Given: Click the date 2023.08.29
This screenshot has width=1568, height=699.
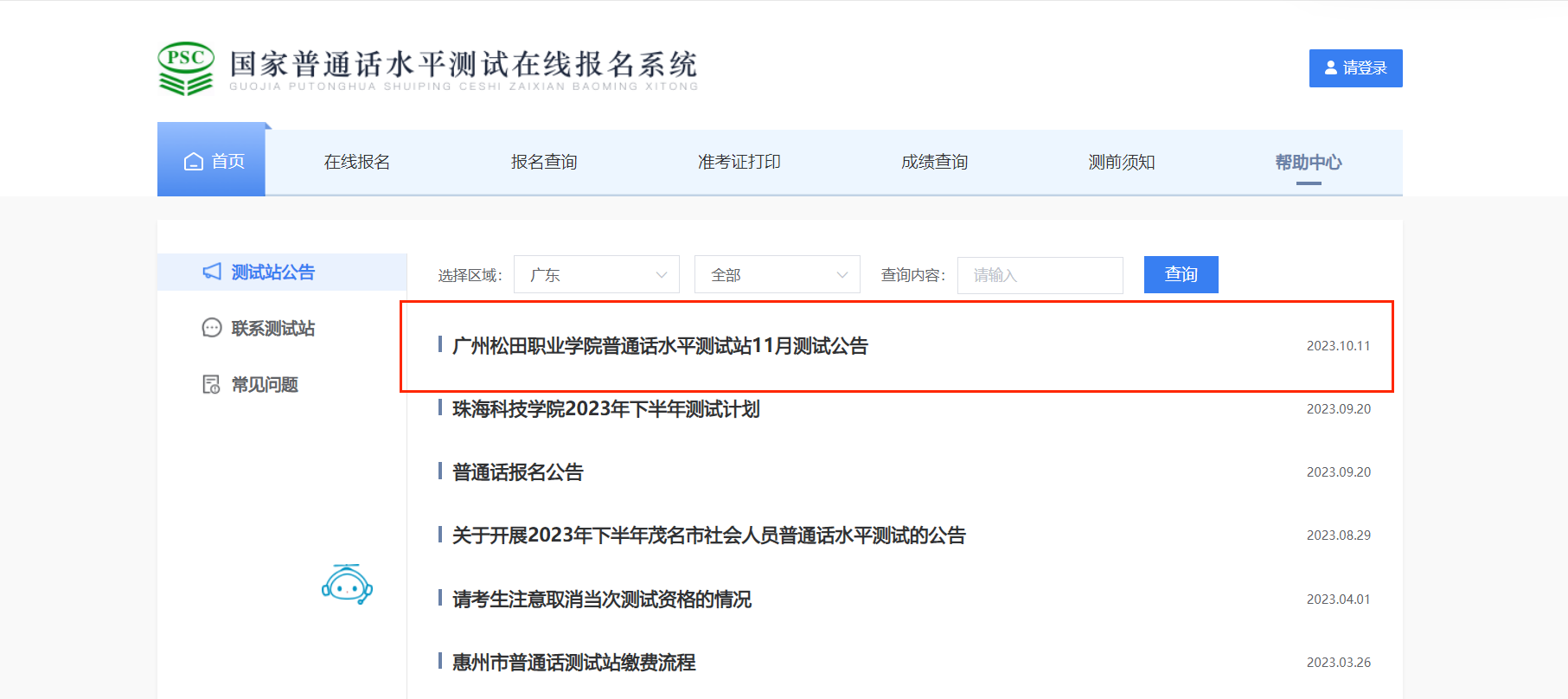Looking at the screenshot, I should tap(1338, 535).
